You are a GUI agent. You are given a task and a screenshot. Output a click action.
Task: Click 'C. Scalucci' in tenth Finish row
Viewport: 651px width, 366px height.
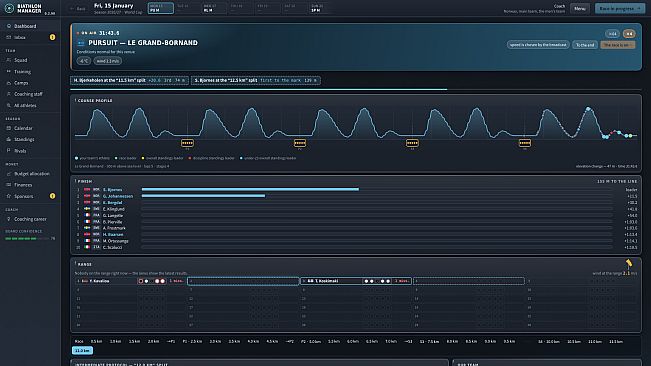[113, 247]
